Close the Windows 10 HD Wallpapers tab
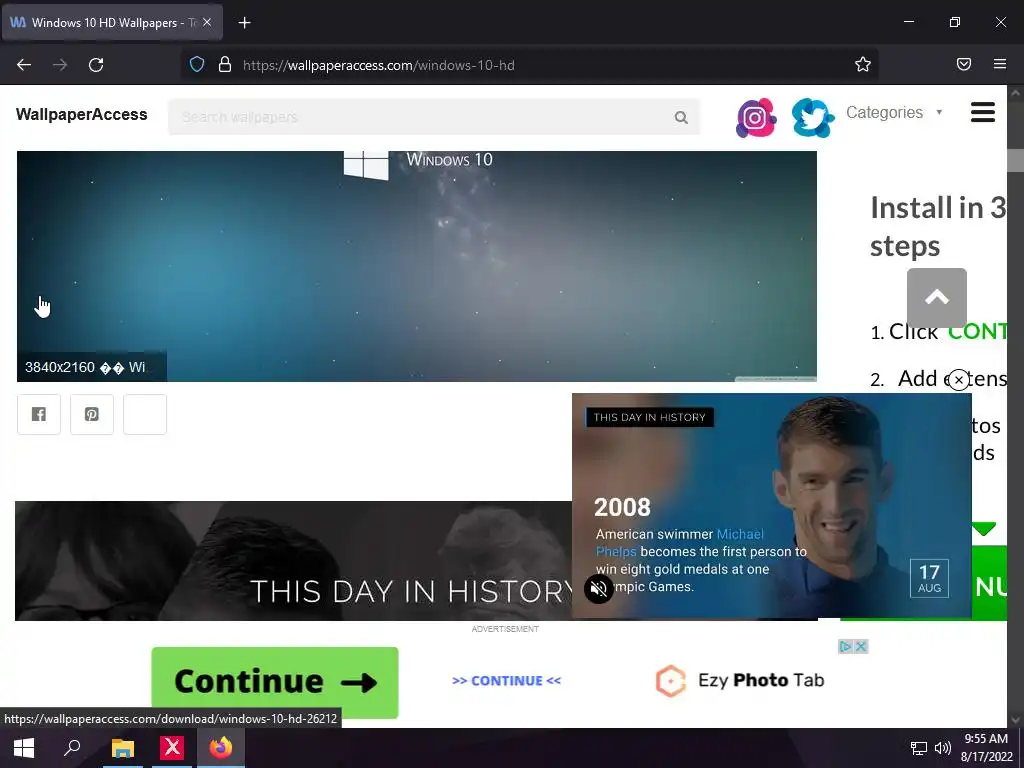This screenshot has width=1024, height=768. pyautogui.click(x=207, y=22)
